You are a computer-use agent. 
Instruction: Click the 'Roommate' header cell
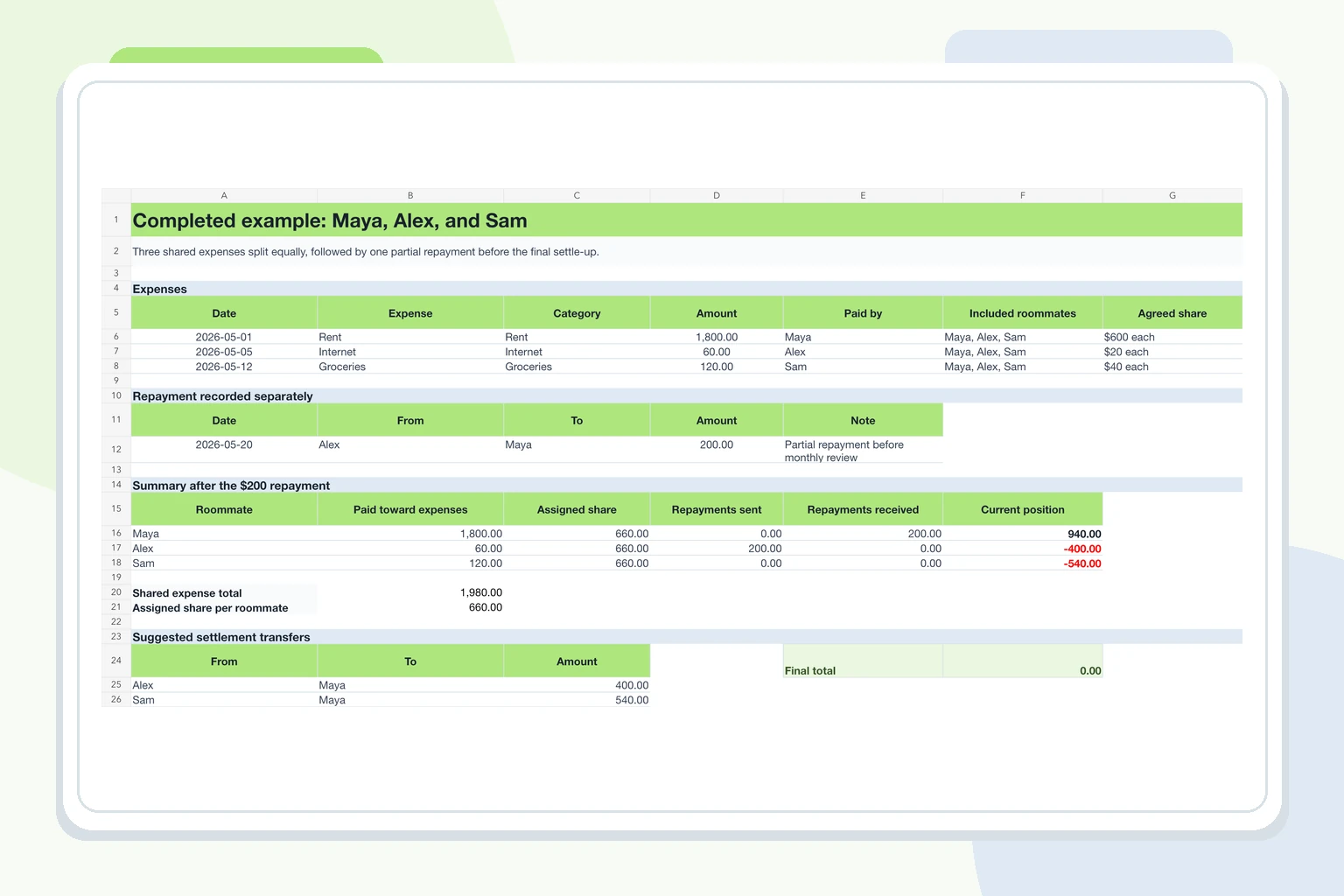[224, 509]
